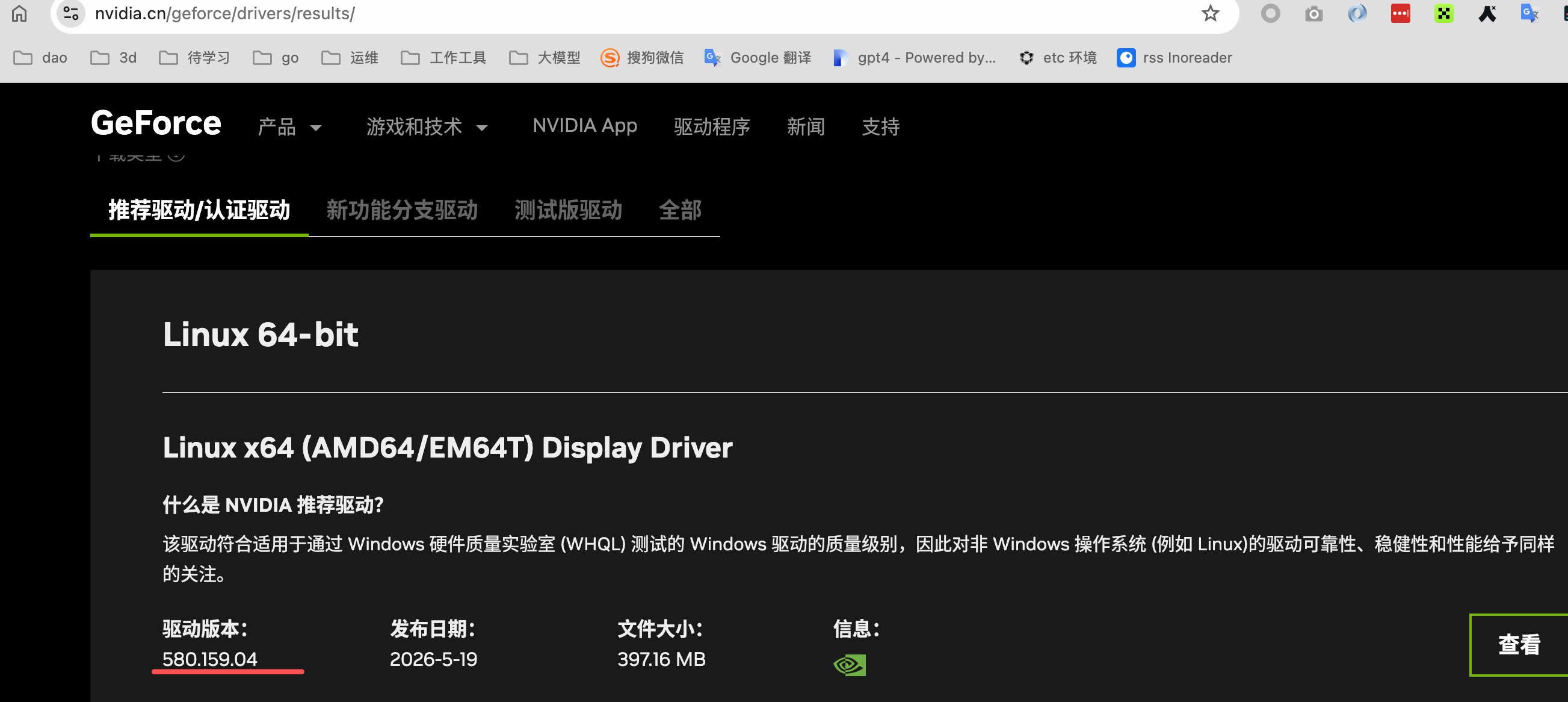This screenshot has height=702, width=1568.
Task: Select the 推荐驱动/认证驱动 tab
Action: pyautogui.click(x=199, y=210)
